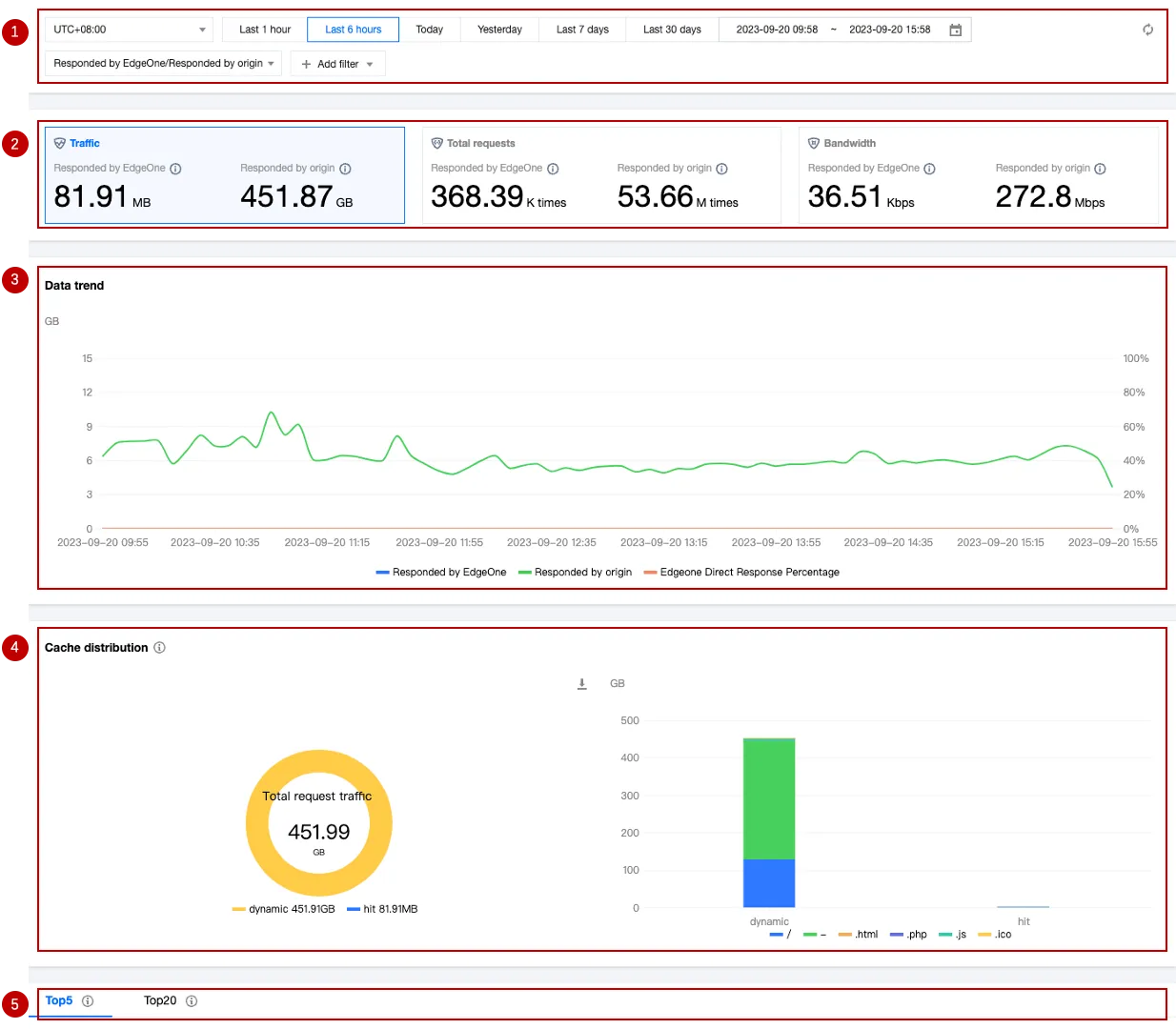Select the Last 7 days time range
1176x1029 pixels.
point(582,30)
